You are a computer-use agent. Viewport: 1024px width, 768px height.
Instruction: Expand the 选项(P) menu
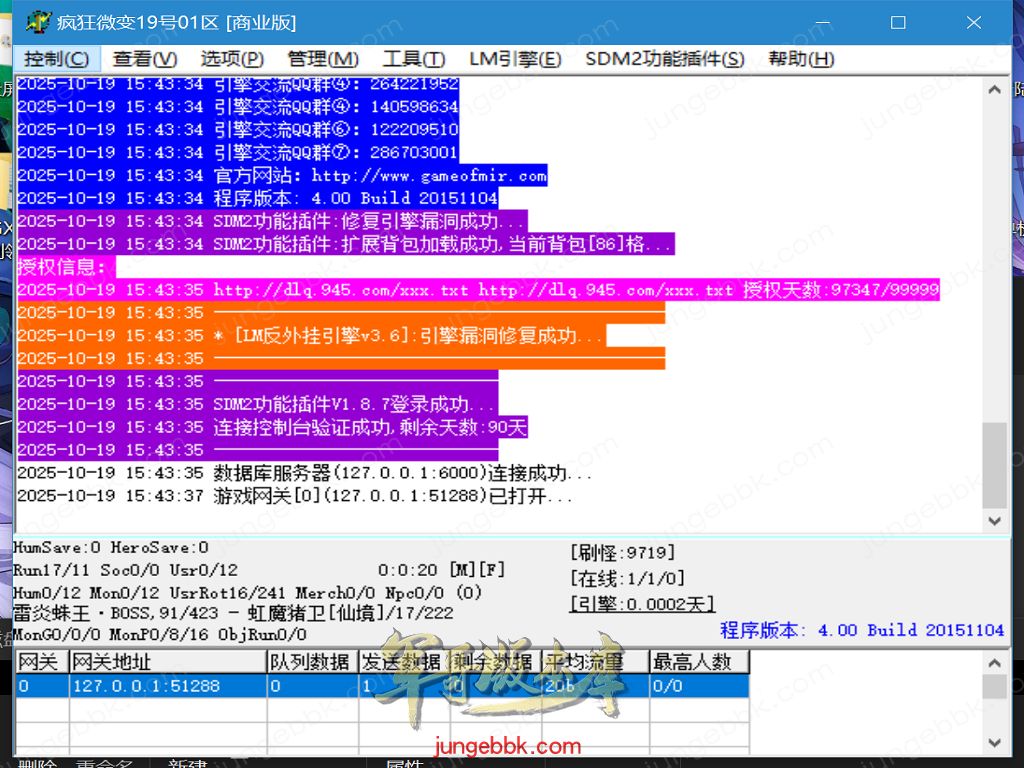[232, 59]
